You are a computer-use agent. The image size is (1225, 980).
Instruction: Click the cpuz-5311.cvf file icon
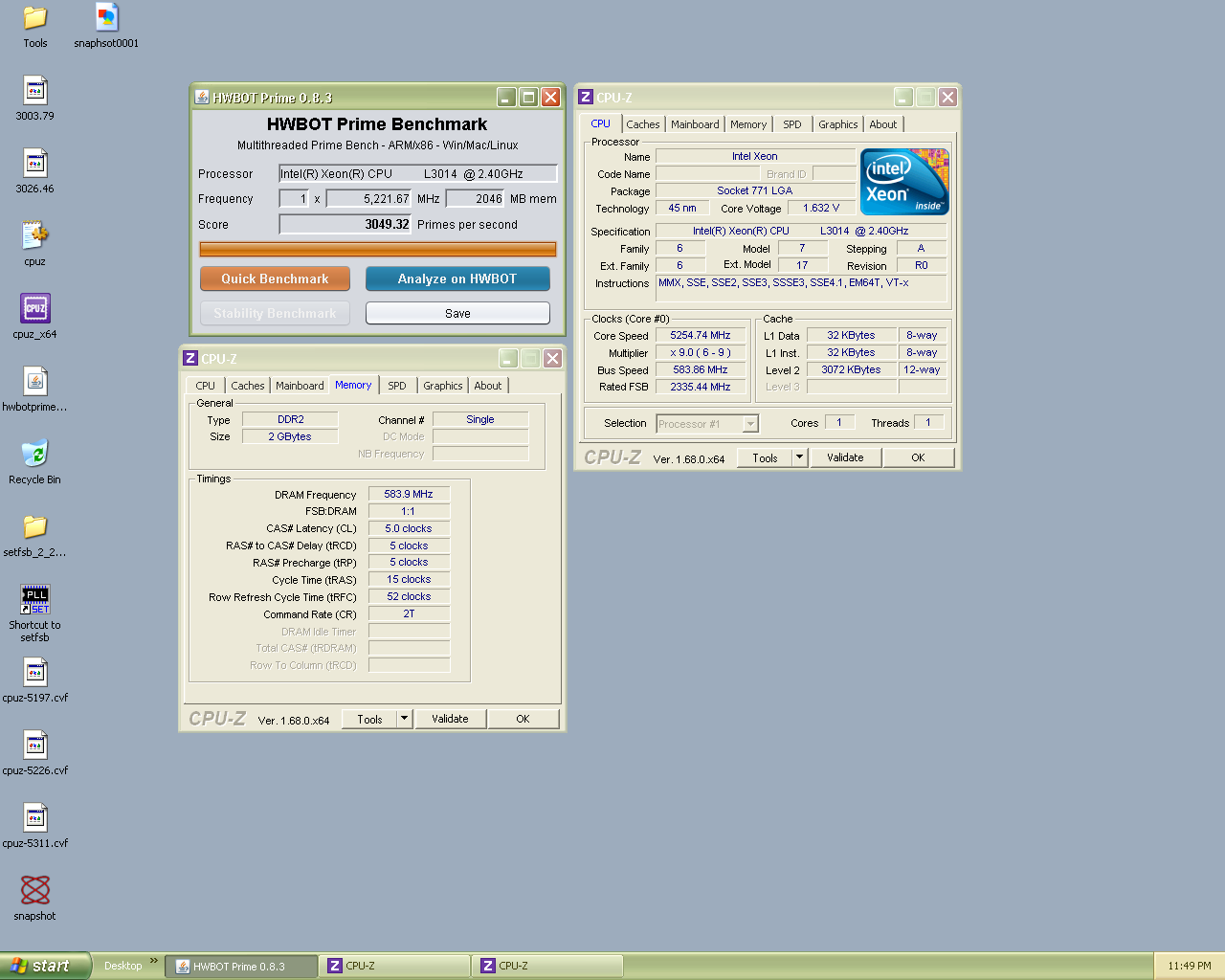(35, 817)
